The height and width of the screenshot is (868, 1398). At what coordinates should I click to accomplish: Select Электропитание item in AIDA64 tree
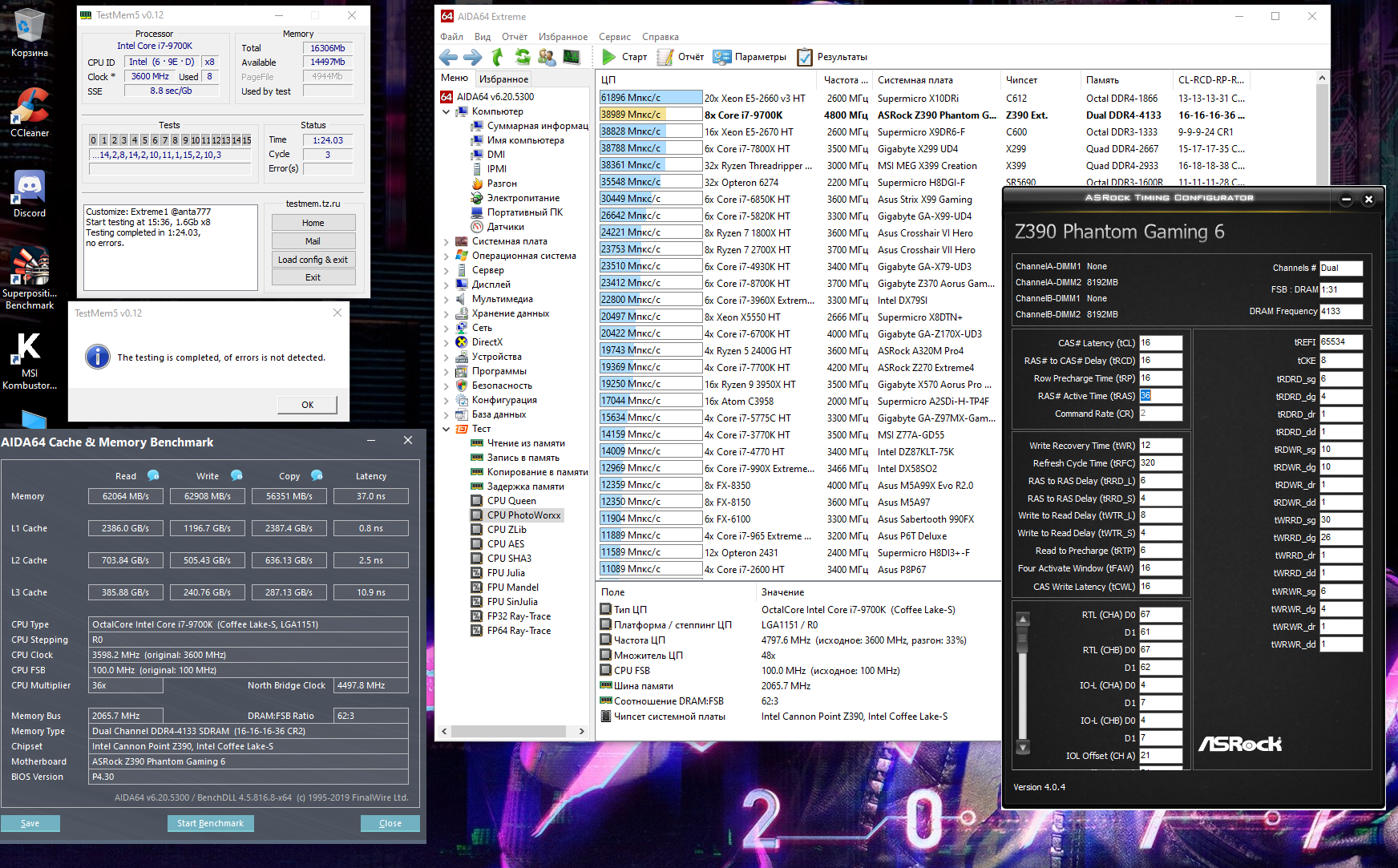[x=515, y=198]
